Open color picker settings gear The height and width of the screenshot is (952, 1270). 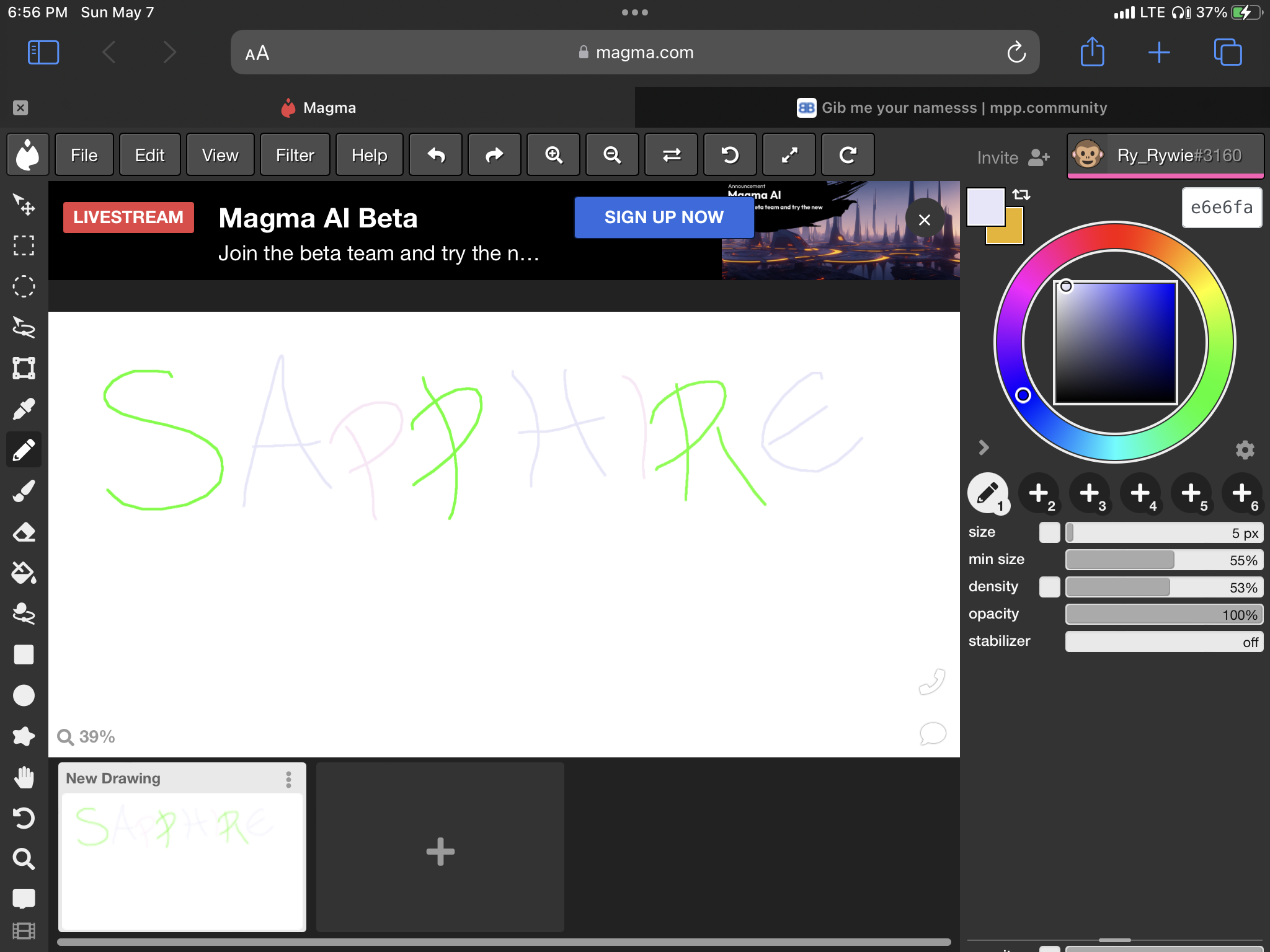(x=1245, y=449)
